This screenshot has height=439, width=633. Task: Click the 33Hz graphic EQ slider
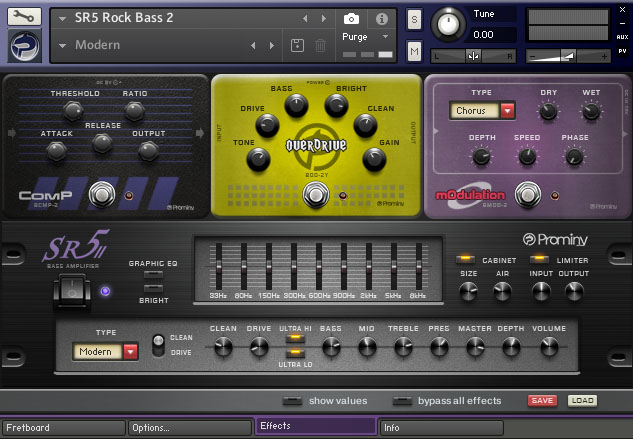[x=219, y=268]
